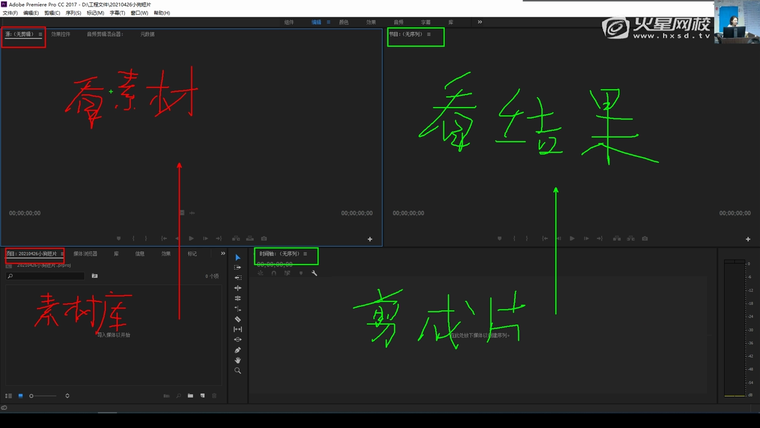This screenshot has height=428, width=760.
Task: Open the 文件(F) menu
Action: coord(11,13)
